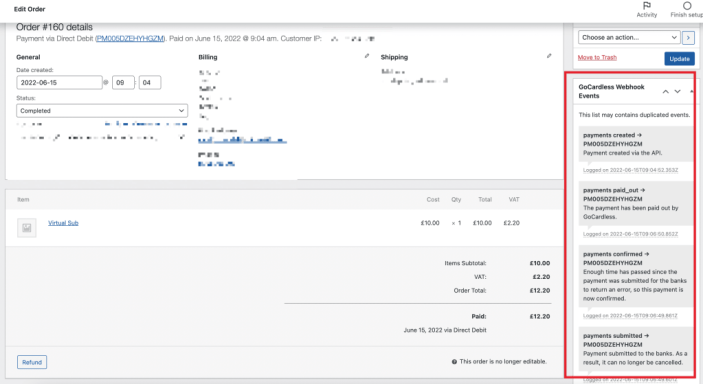Click the Qty column header
The image size is (703, 384).
point(456,200)
